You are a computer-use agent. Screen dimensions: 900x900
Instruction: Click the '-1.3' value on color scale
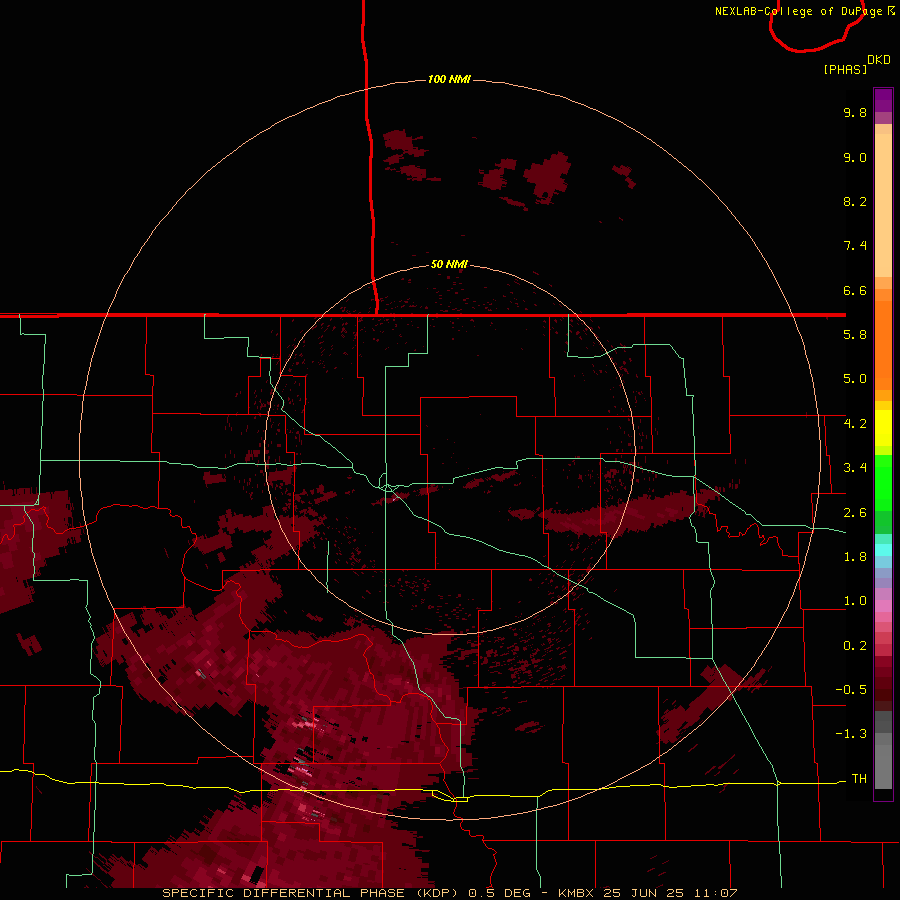pyautogui.click(x=851, y=734)
